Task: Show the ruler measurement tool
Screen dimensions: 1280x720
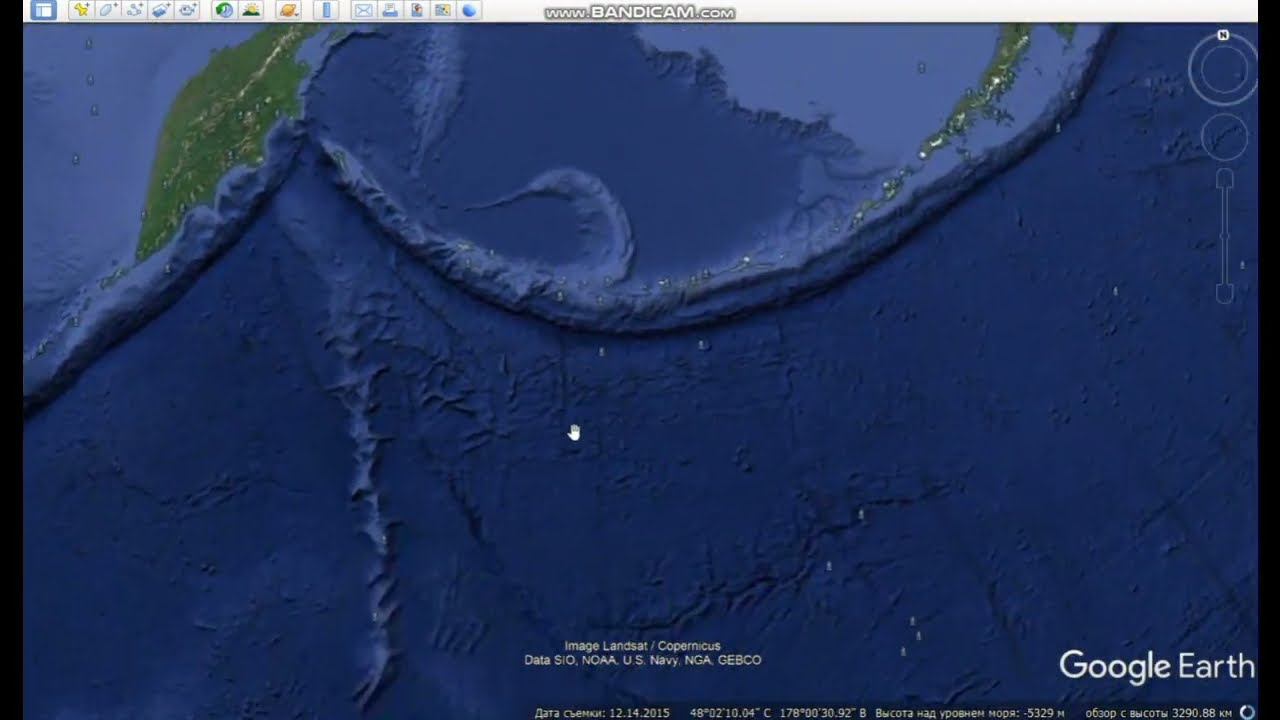Action: (325, 10)
